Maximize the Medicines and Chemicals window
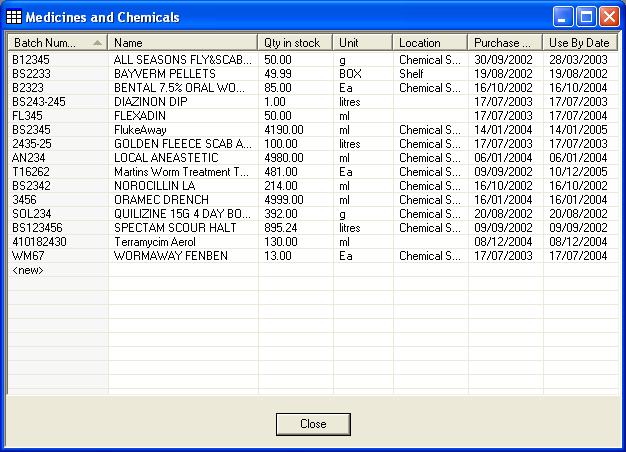 point(586,17)
